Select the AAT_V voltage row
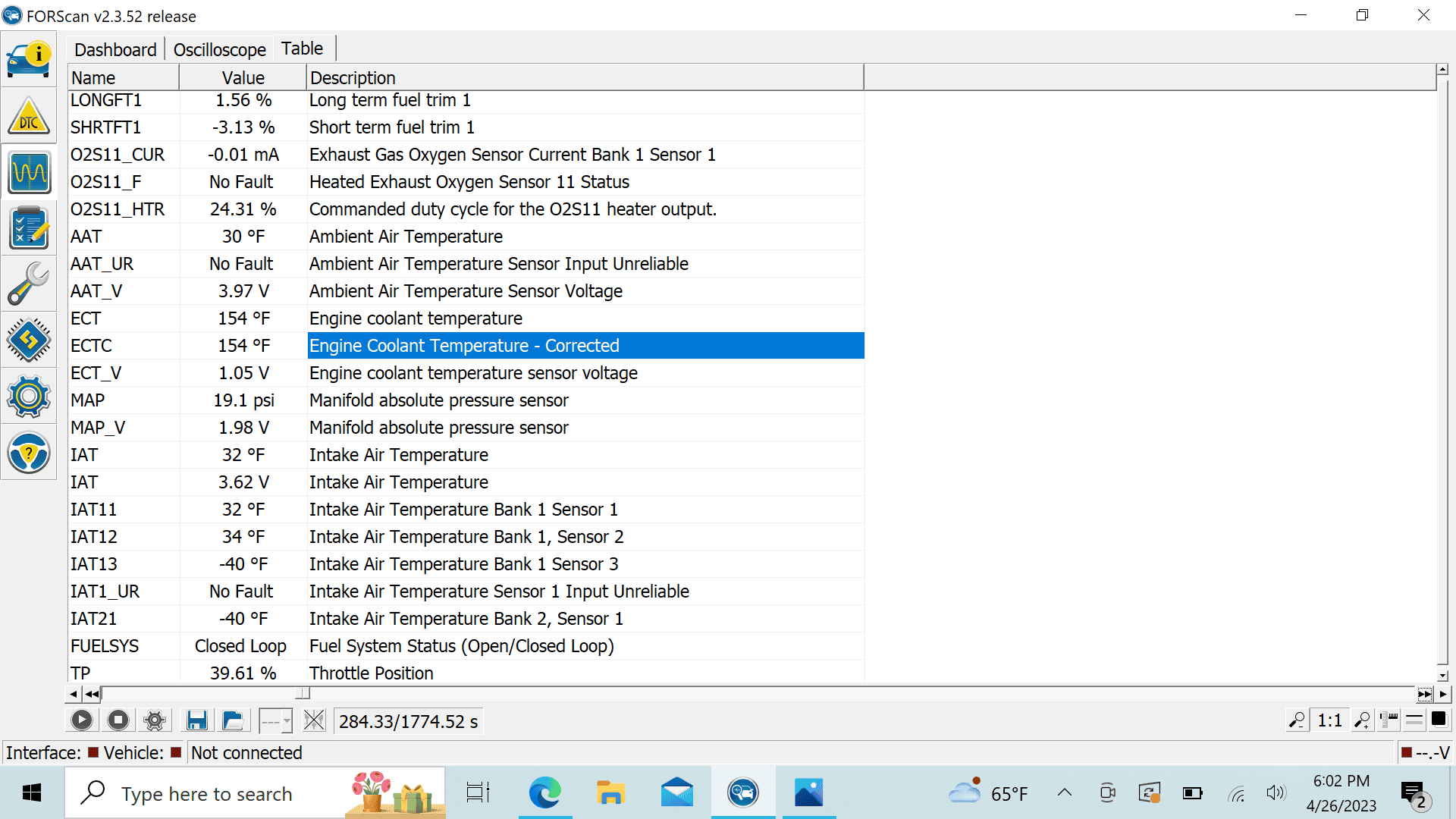1456x819 pixels. (466, 291)
